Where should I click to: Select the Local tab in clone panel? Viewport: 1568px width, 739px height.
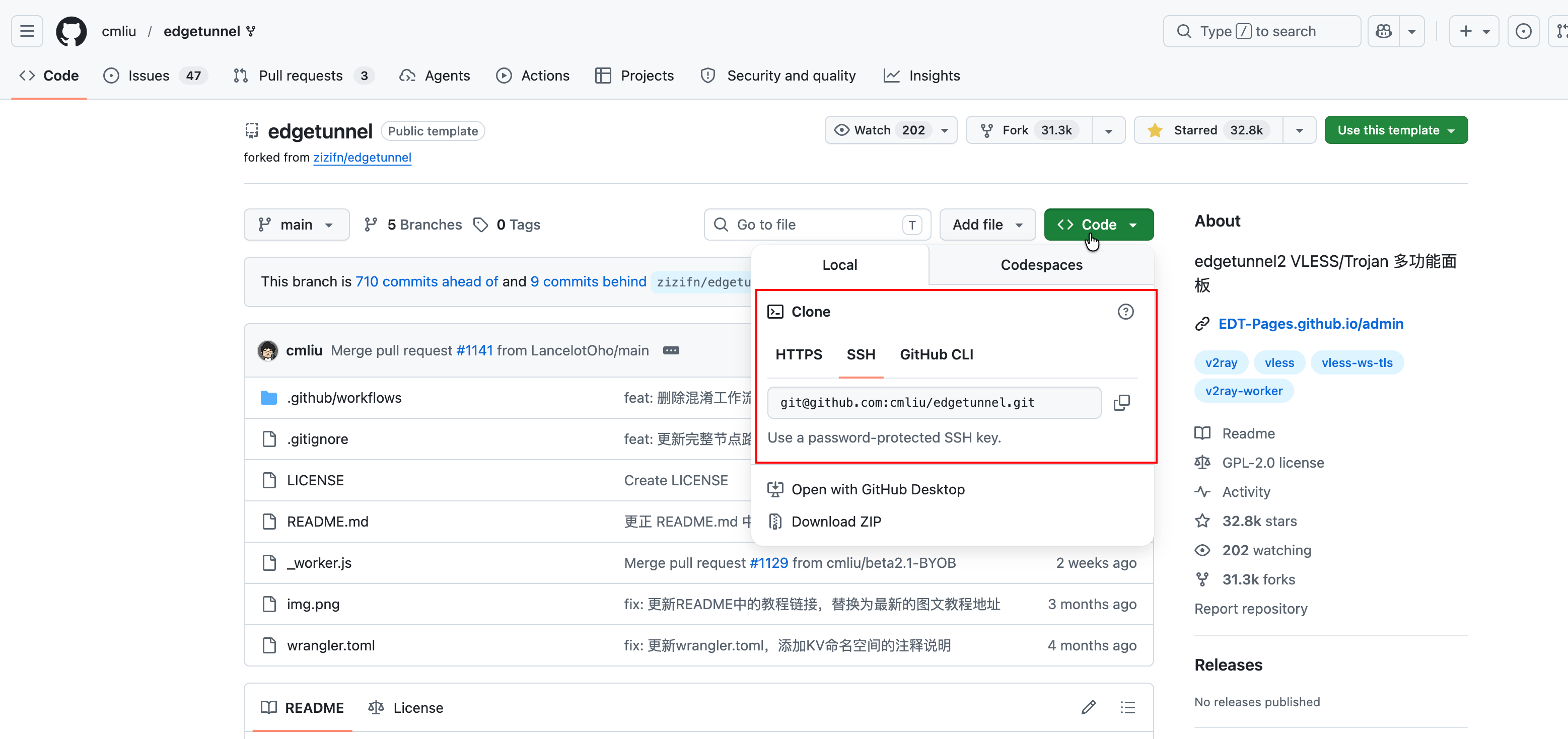[x=839, y=265]
